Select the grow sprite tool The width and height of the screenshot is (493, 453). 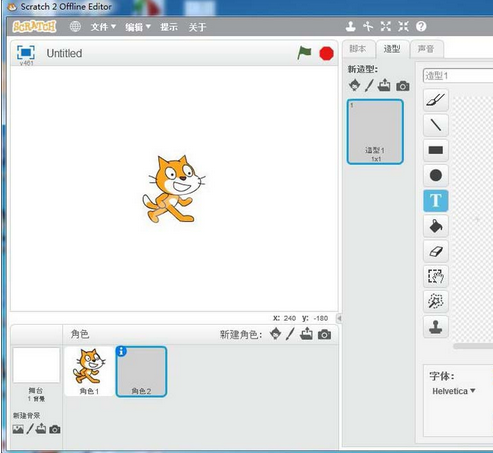[x=386, y=26]
